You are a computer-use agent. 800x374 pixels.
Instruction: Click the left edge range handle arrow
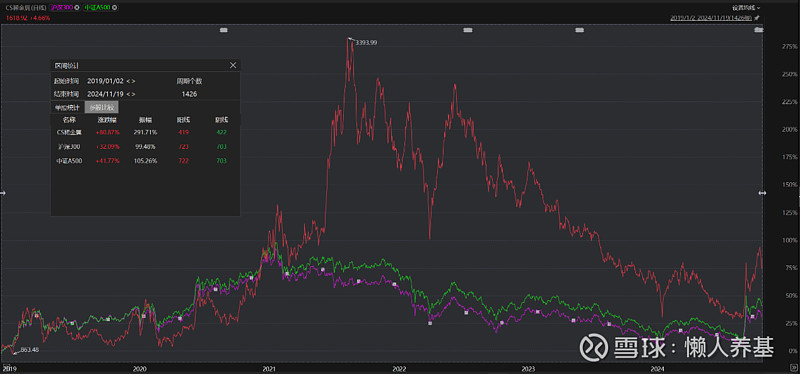click(2, 193)
